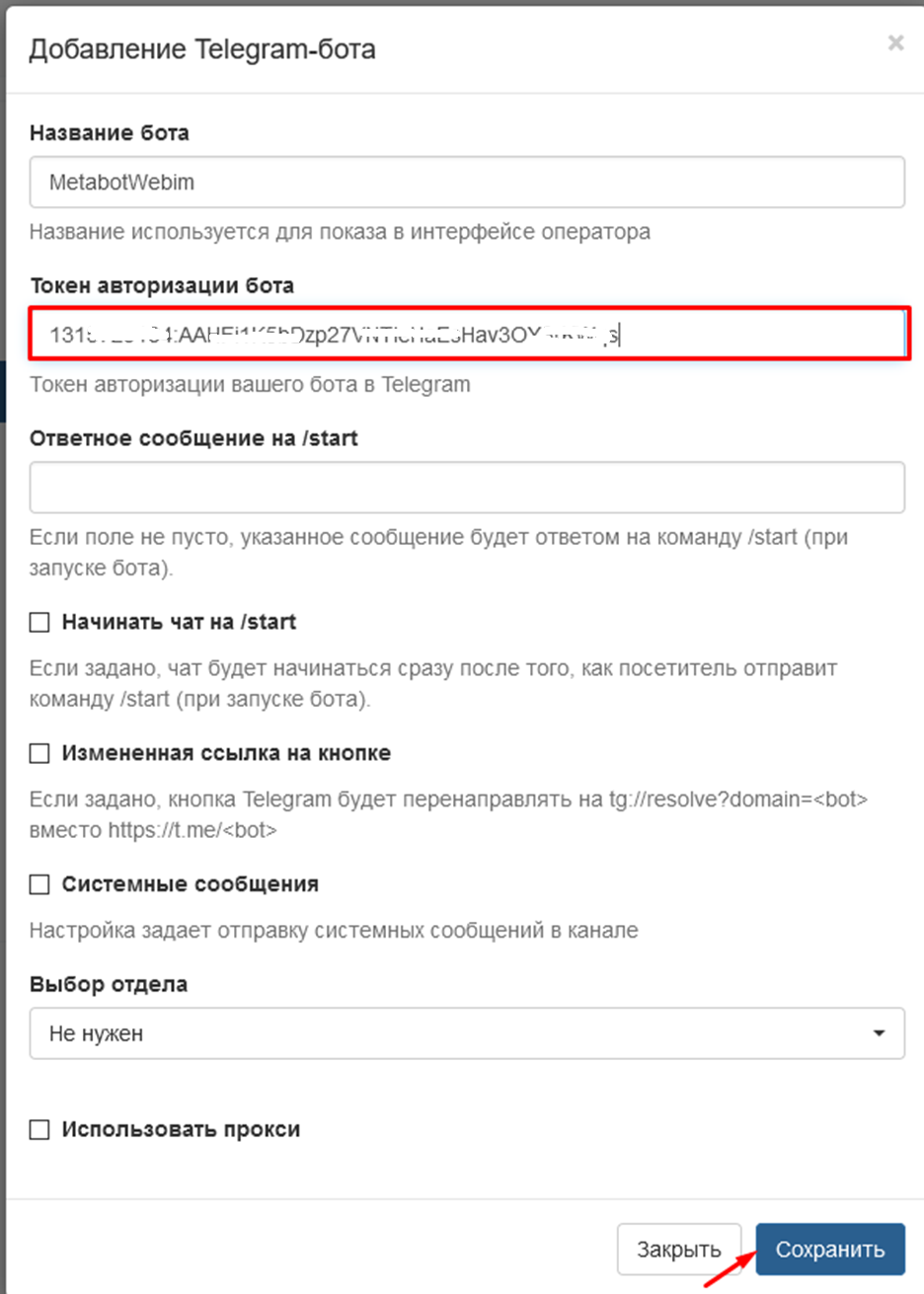Tick the 'Измененная ссылка на кнопке' checkbox
Screen dimensions: 924x1294
point(39,753)
